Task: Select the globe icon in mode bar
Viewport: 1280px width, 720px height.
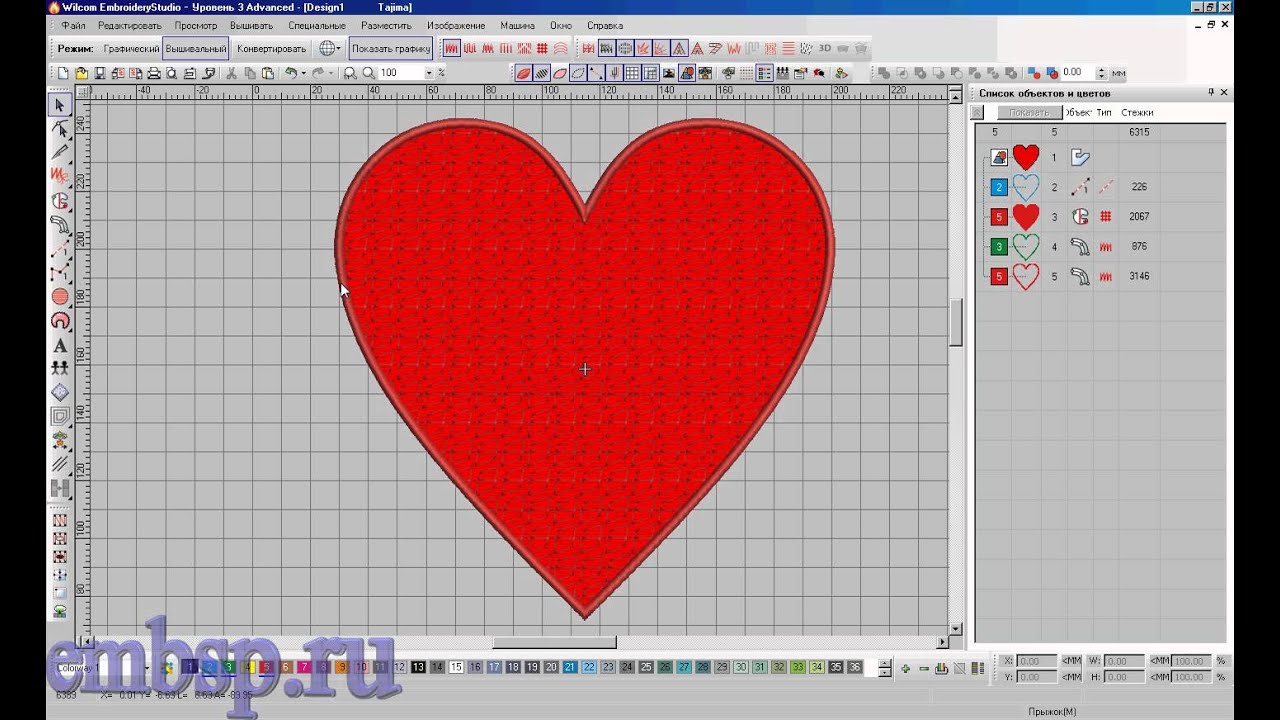Action: (x=326, y=48)
